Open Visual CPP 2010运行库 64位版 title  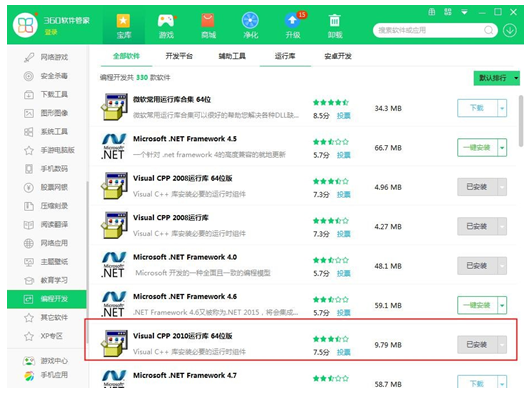coord(182,336)
